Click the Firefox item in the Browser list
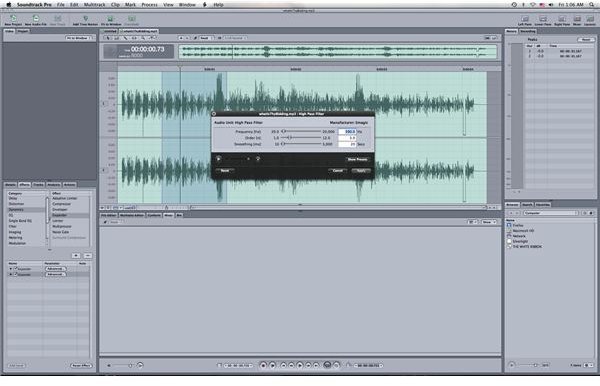The height and width of the screenshot is (386, 600). pyautogui.click(x=518, y=225)
